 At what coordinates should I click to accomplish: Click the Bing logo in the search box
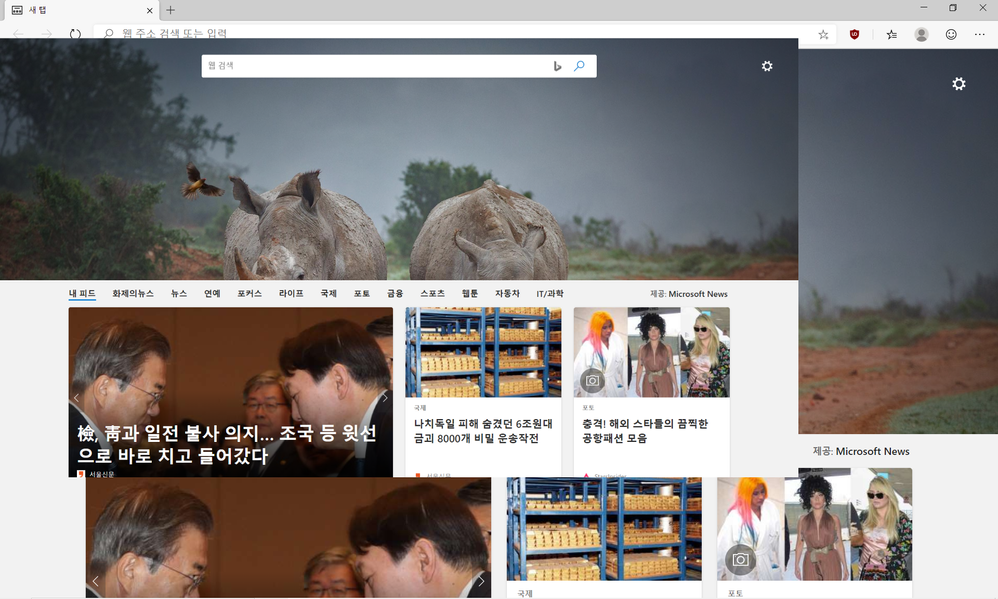[557, 65]
